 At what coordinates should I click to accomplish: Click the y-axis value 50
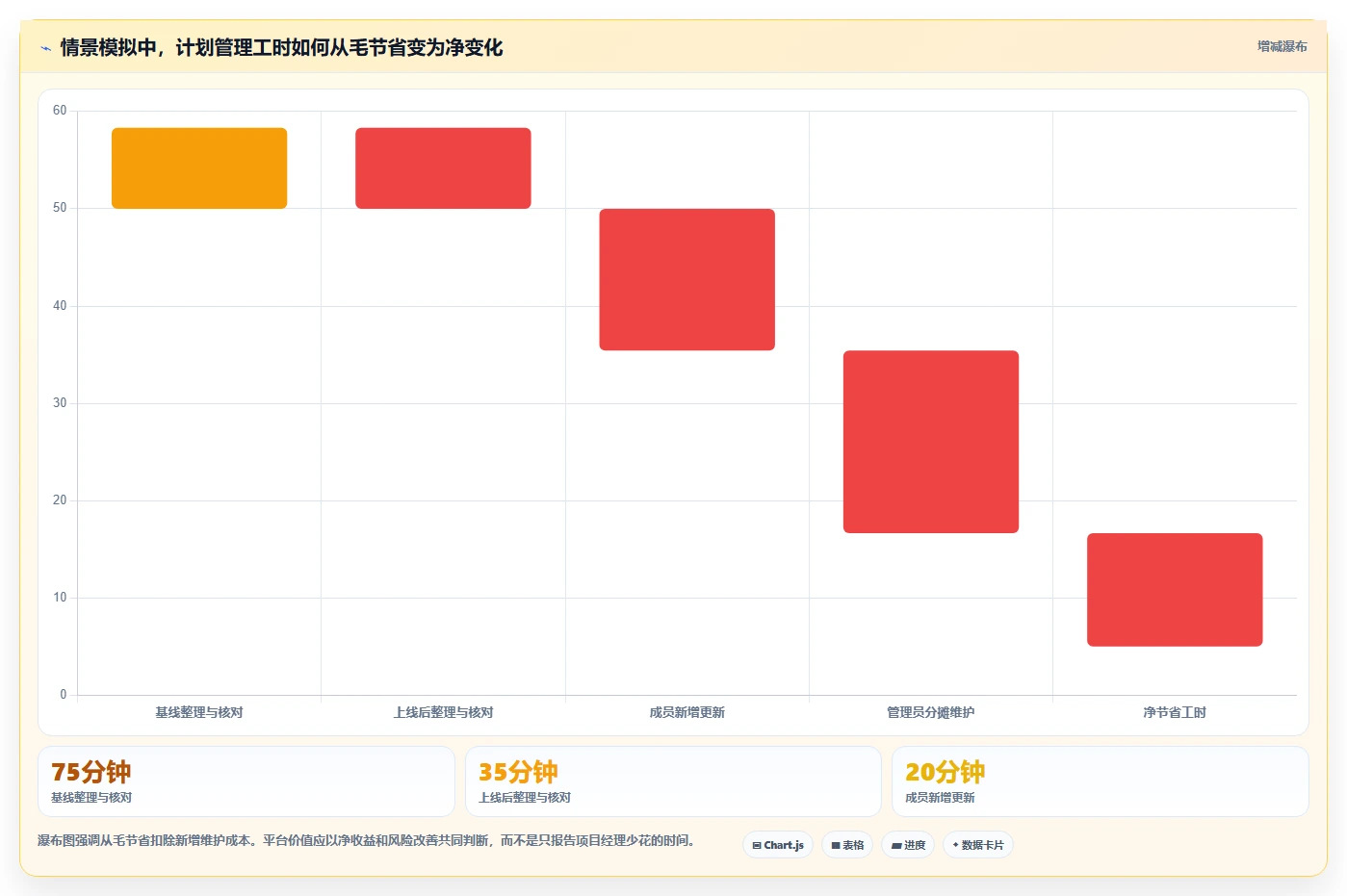(60, 208)
